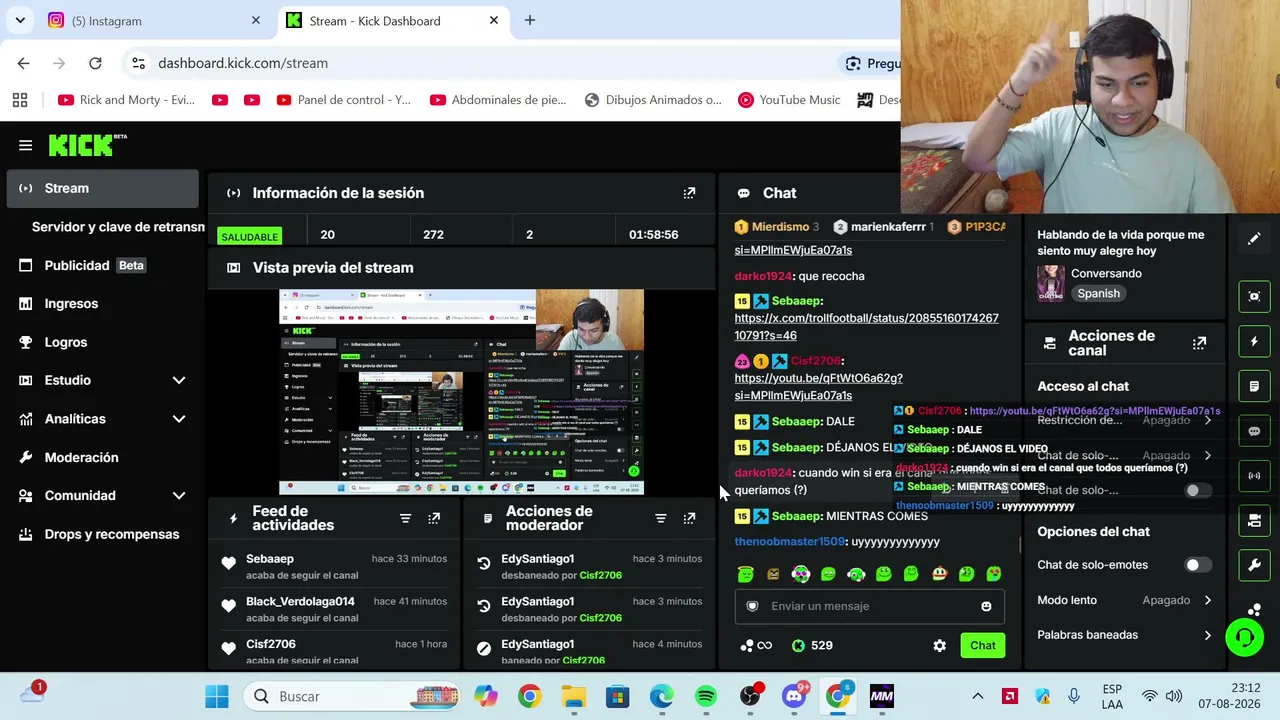Select Stream in the sidebar
Screen dimensions: 1280x720
point(102,188)
